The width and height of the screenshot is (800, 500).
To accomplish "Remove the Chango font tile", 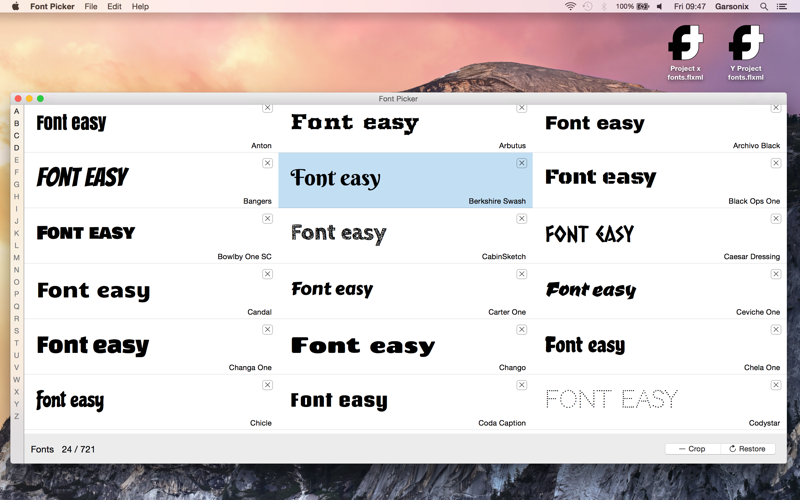I will pyautogui.click(x=521, y=330).
